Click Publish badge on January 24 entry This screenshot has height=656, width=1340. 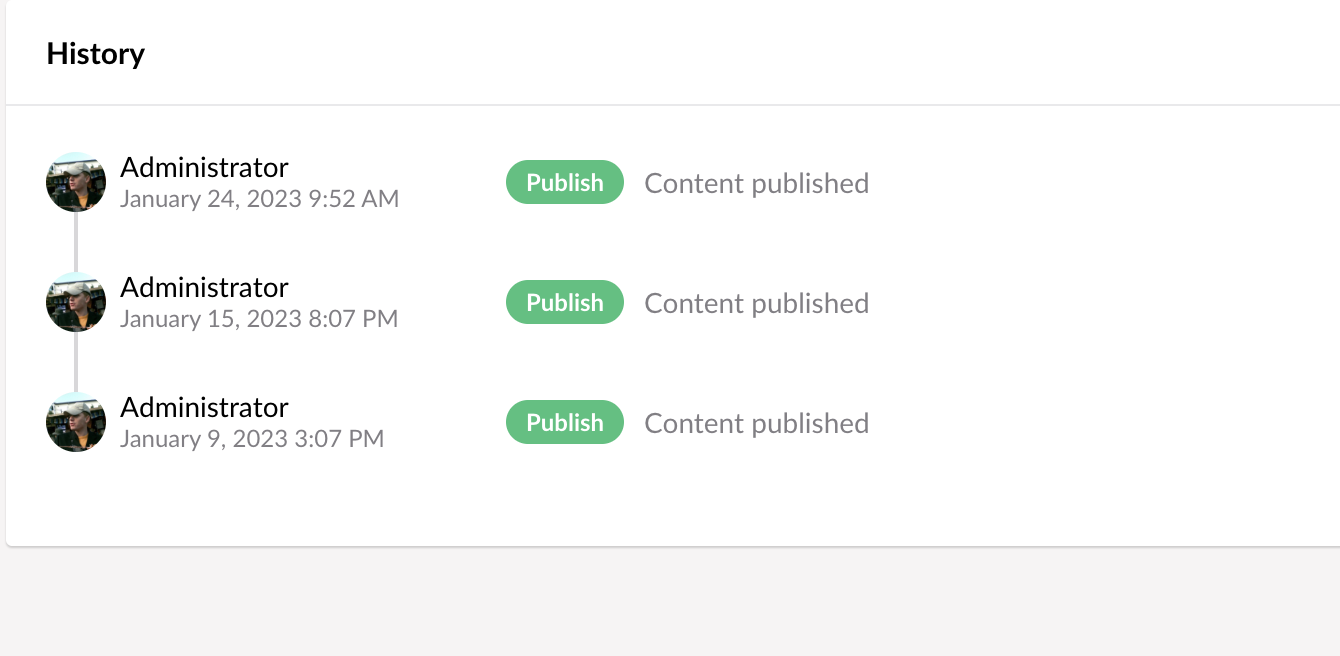[x=565, y=182]
